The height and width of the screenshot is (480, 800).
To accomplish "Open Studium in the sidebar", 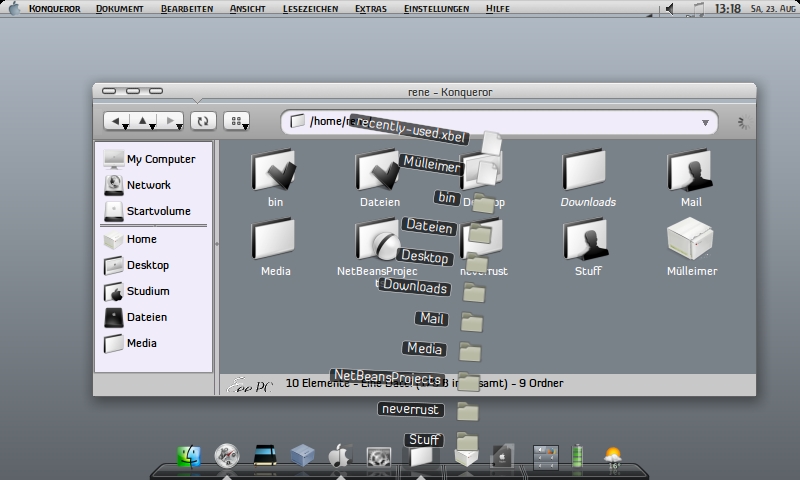I will tap(137, 291).
